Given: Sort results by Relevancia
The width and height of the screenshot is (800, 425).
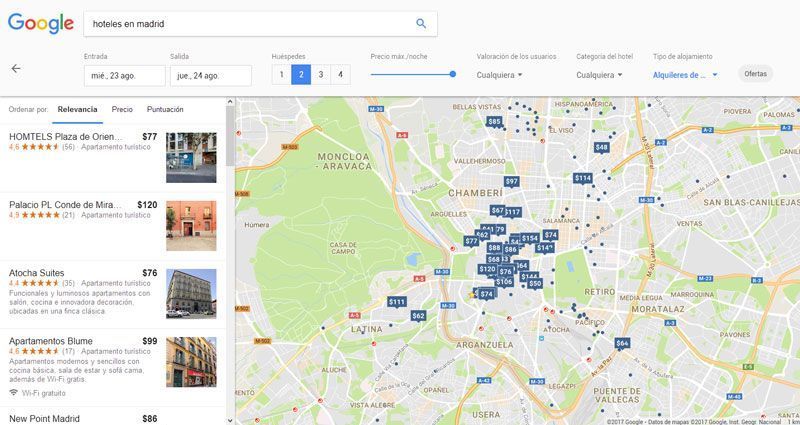Looking at the screenshot, I should coord(78,109).
